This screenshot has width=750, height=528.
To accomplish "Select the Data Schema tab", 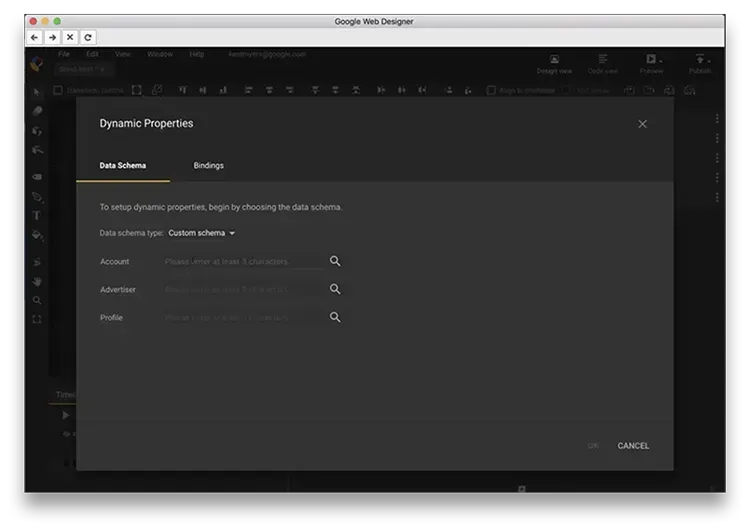I will 122,165.
